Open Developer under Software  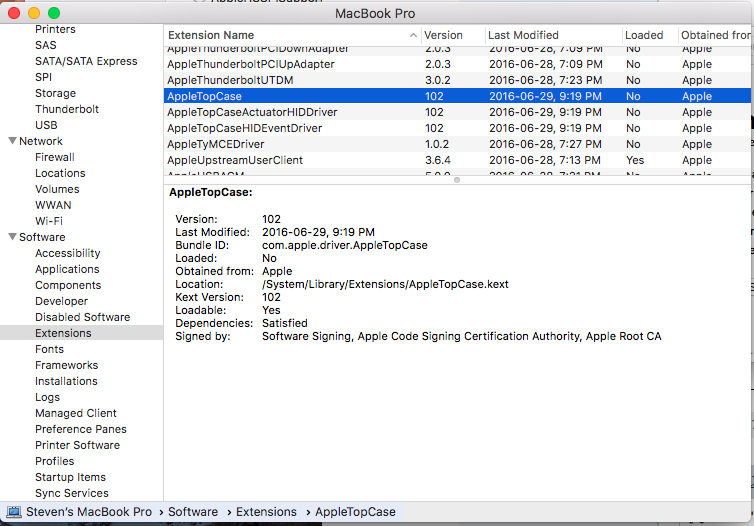pyautogui.click(x=62, y=301)
